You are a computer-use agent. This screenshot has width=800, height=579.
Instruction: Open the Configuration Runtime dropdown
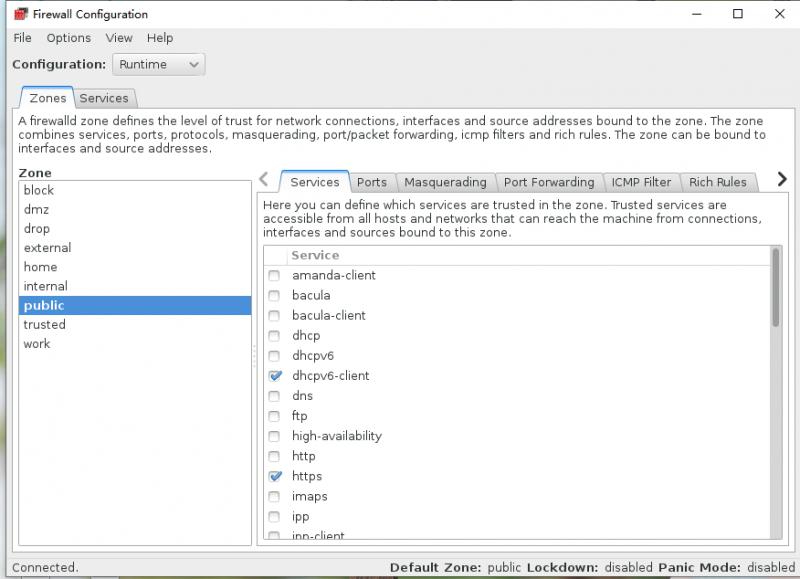pyautogui.click(x=159, y=65)
